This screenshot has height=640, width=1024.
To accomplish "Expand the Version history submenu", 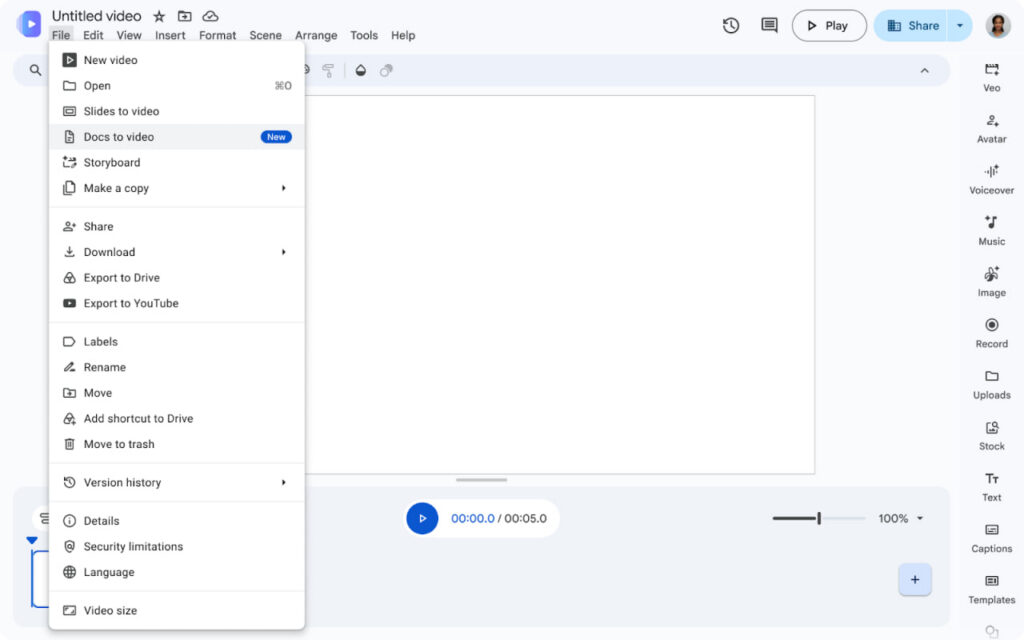I will pos(283,483).
